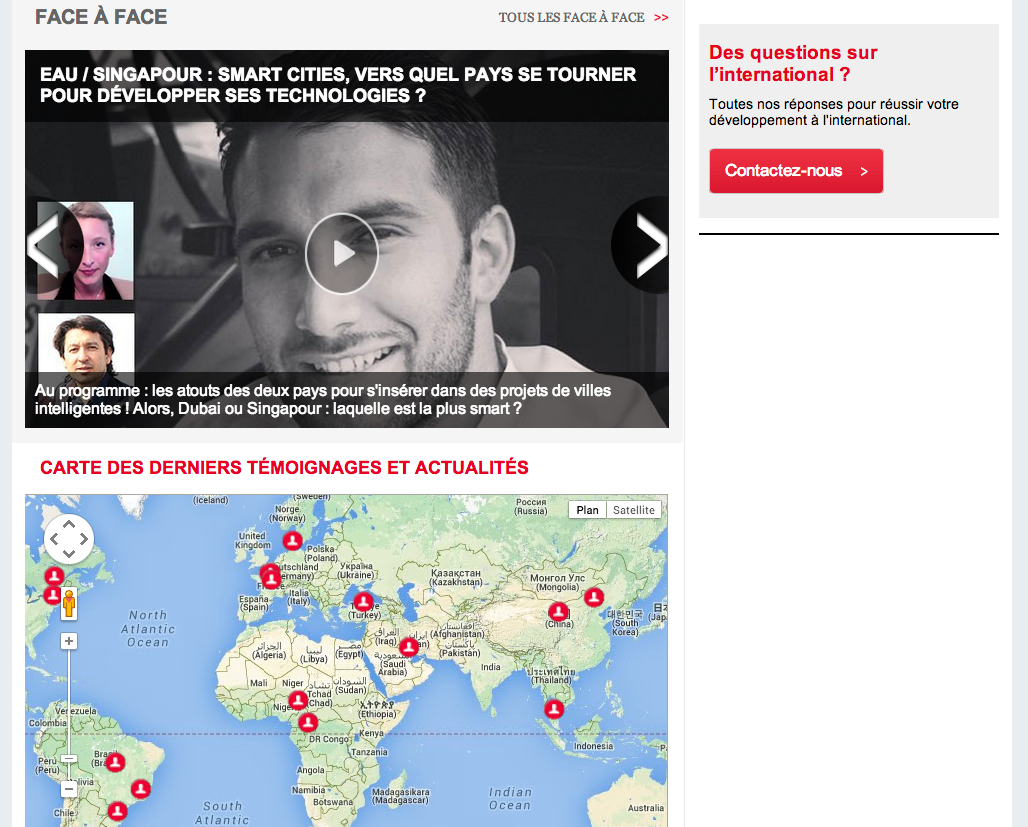Select the China map marker
Screen dimensions: 1028x827
click(558, 612)
